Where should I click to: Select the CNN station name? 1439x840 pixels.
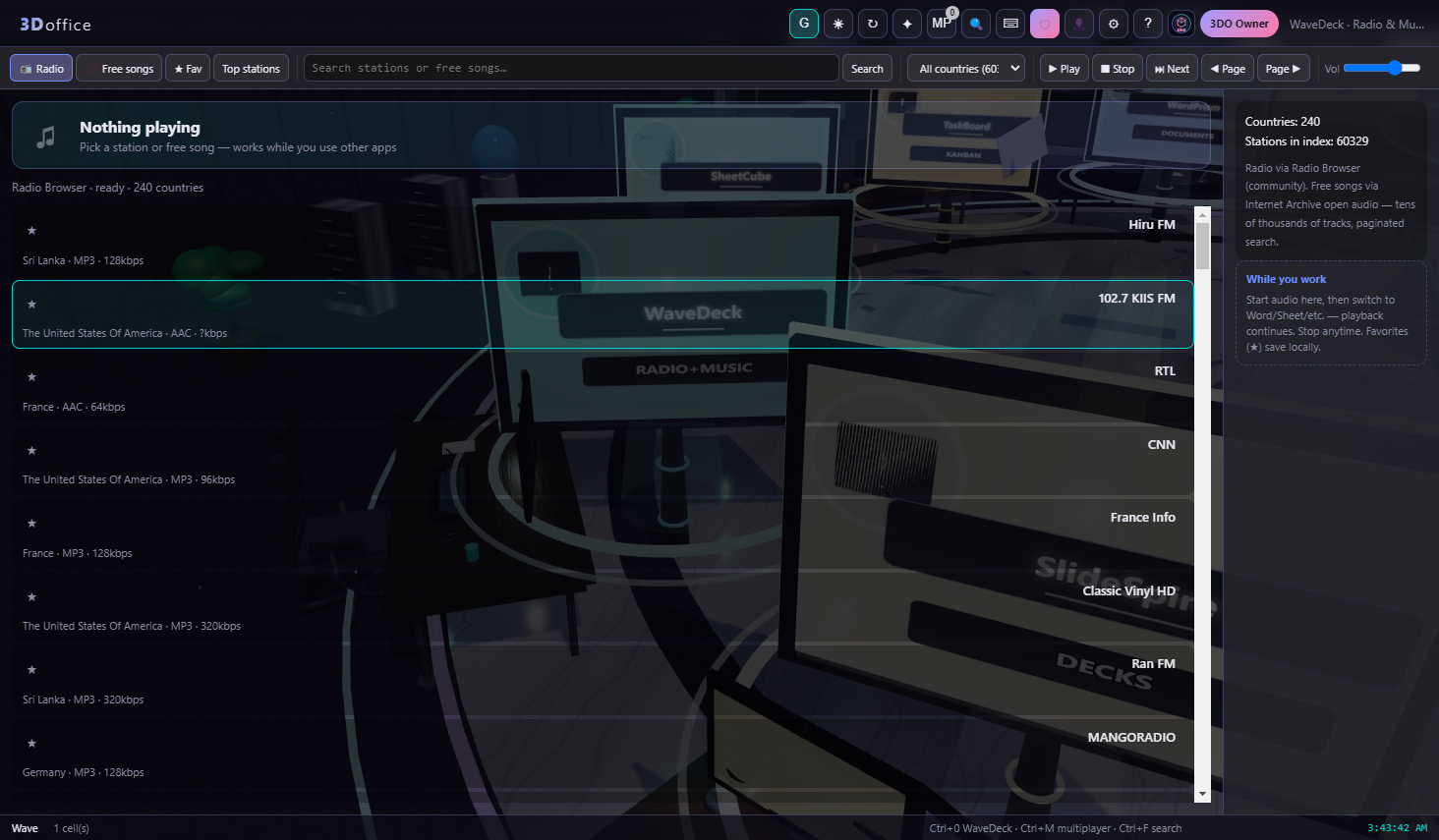[1162, 445]
